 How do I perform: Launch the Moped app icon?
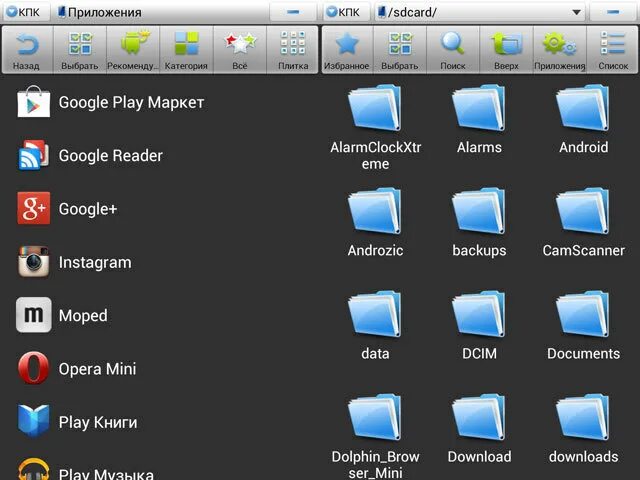point(33,315)
